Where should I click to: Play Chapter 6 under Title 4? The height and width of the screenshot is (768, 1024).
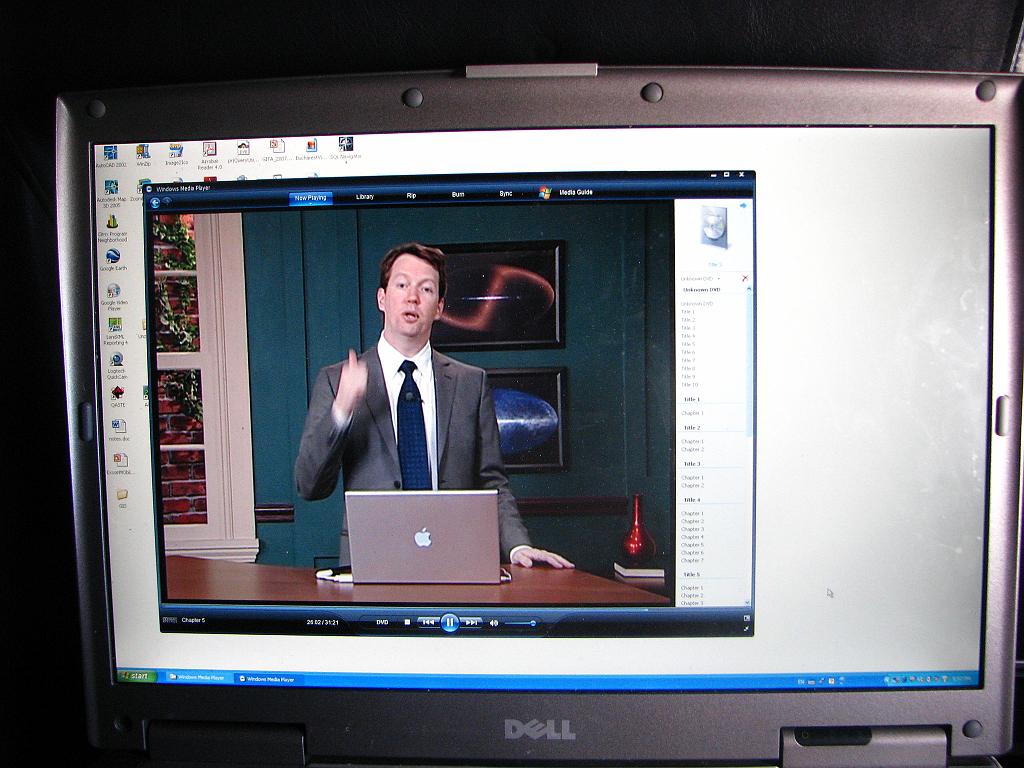pyautogui.click(x=692, y=552)
